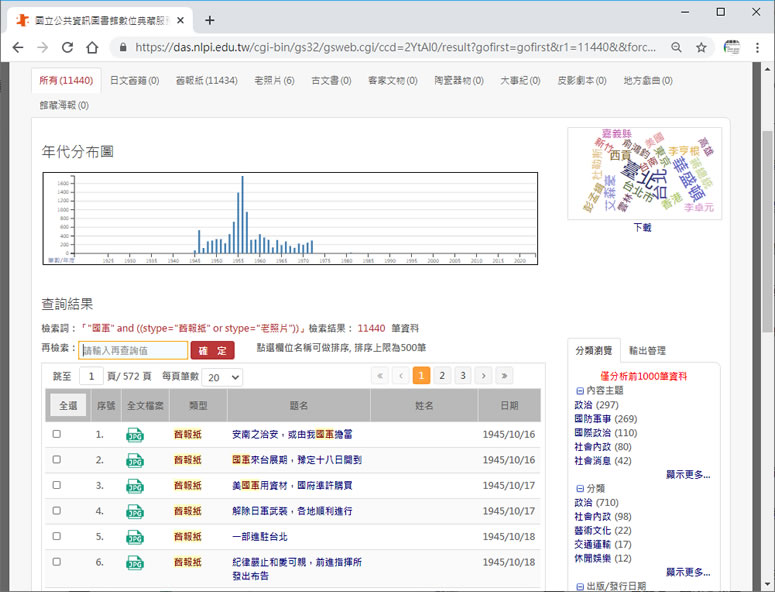Click the browser address bar URL
Screen dimensions: 775x592
click(x=395, y=47)
